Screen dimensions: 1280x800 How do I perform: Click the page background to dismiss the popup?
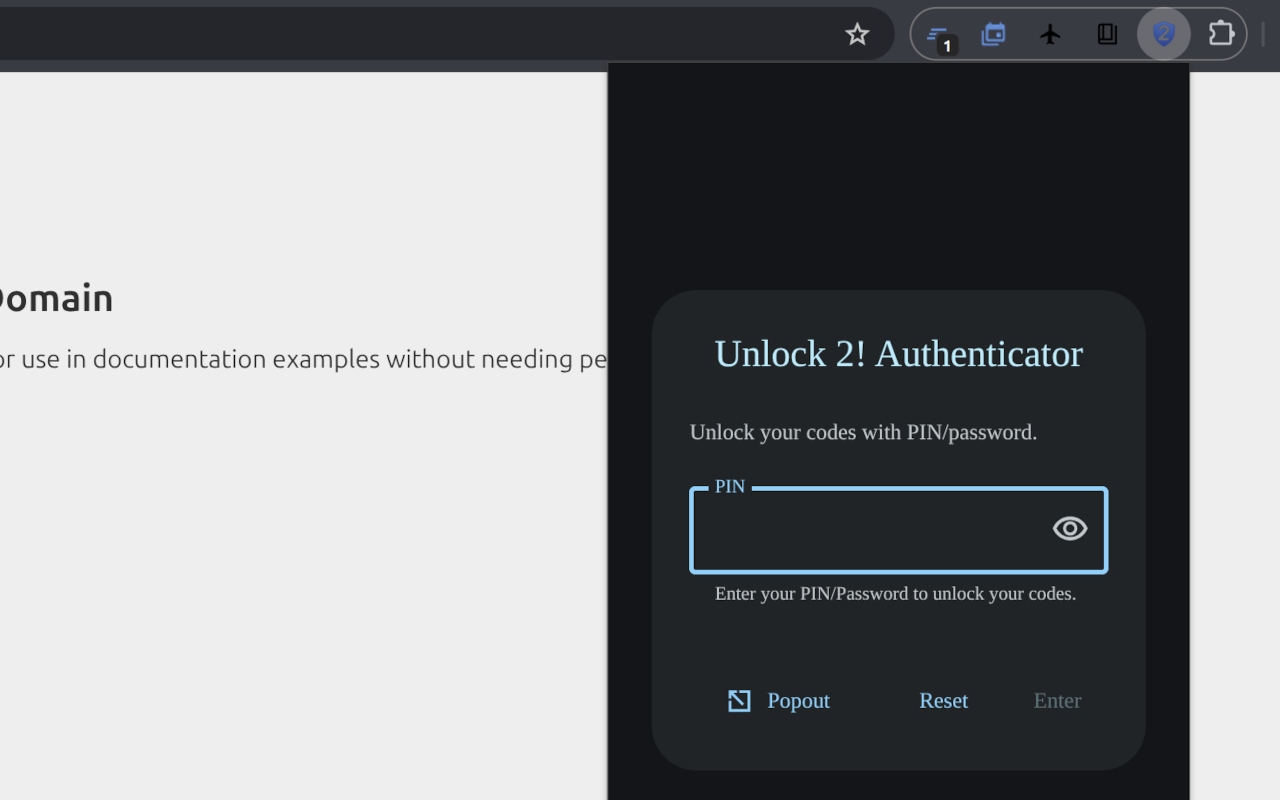300,600
